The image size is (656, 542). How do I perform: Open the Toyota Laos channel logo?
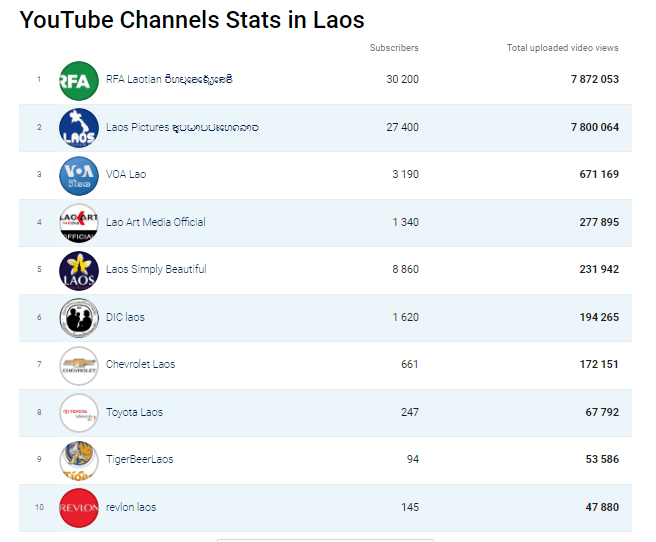pos(79,413)
